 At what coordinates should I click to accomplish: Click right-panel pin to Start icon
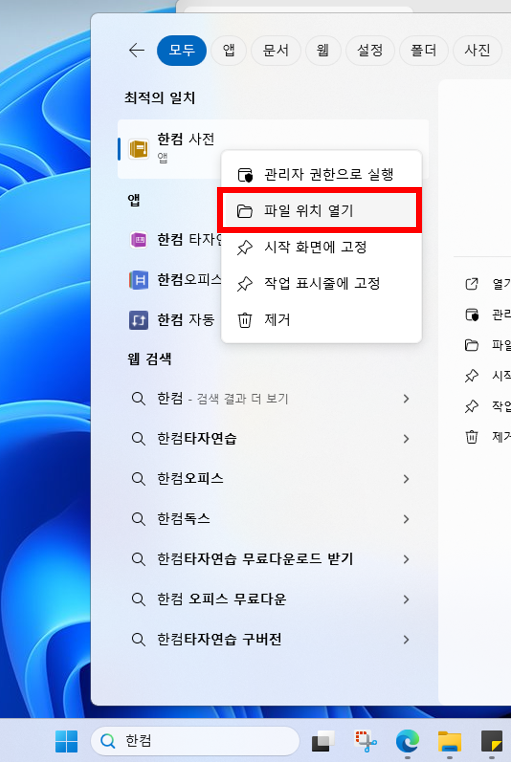point(472,375)
